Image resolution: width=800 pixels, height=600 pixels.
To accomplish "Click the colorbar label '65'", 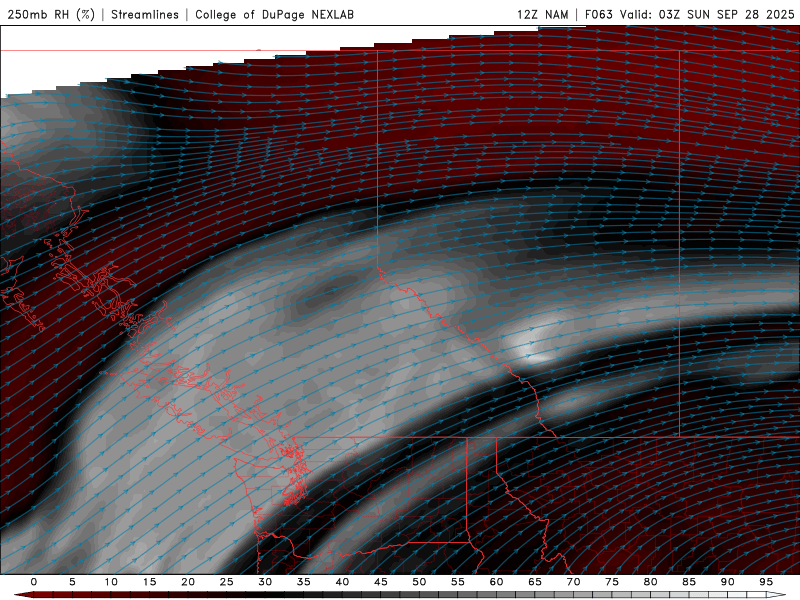I will [x=535, y=582].
